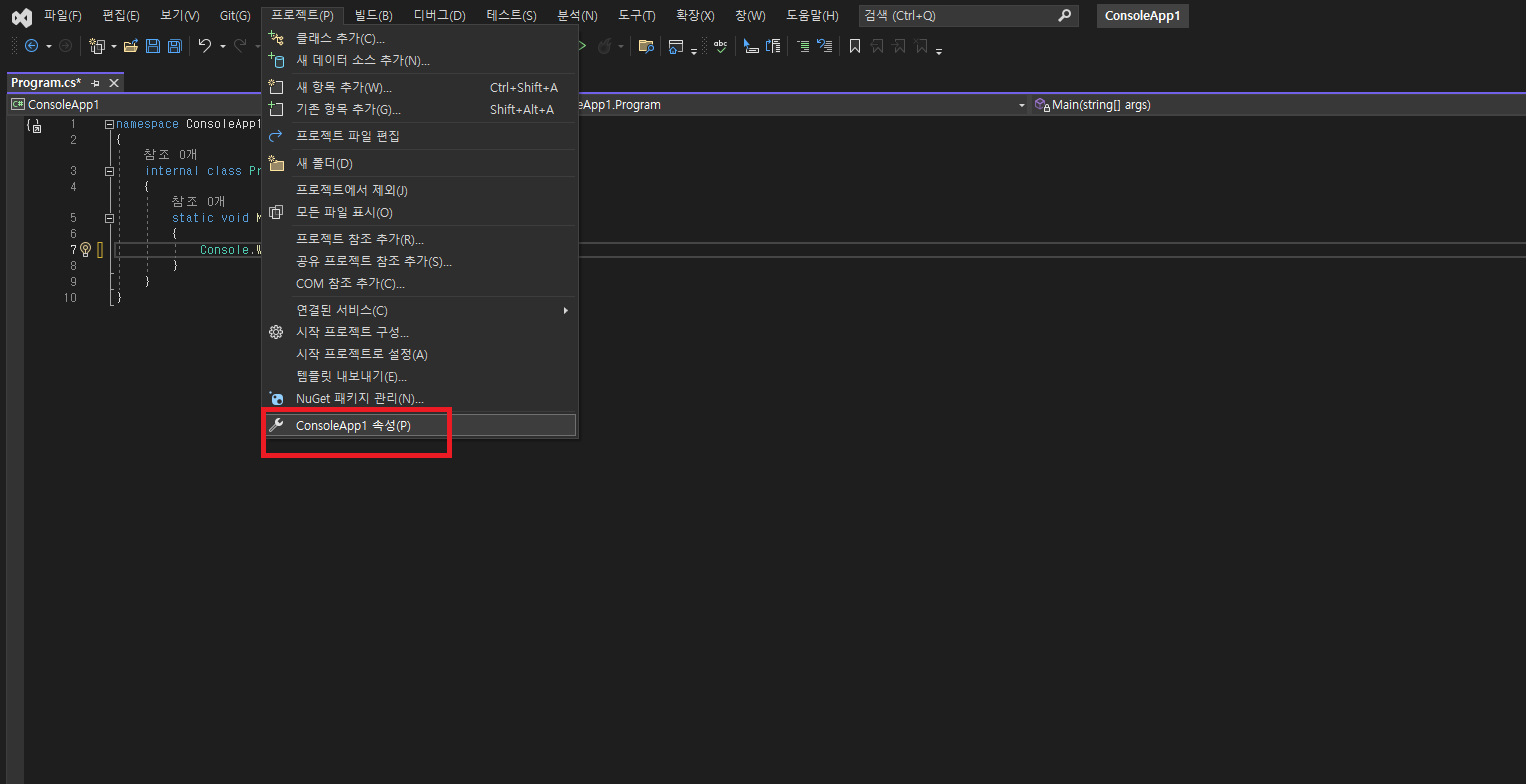1526x784 pixels.
Task: Click the new project toolbar icon
Action: click(x=97, y=46)
